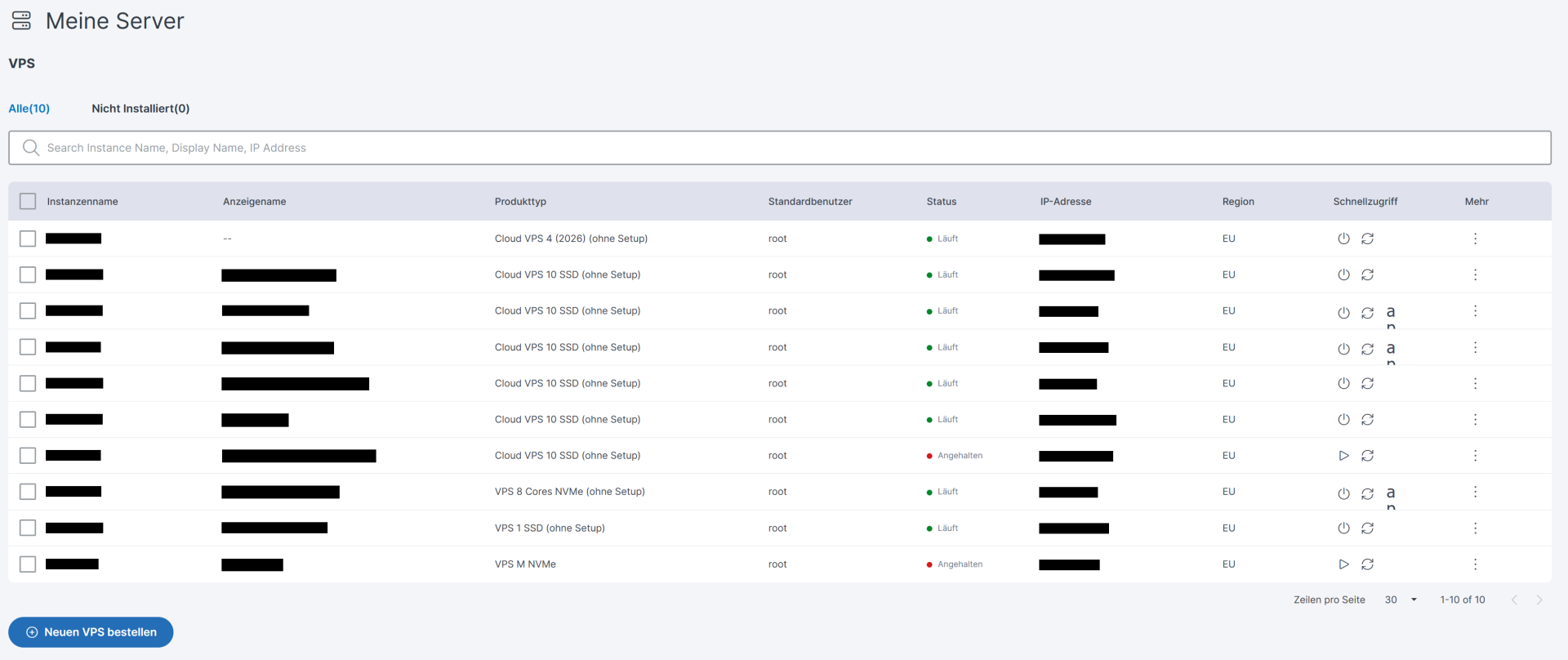Open more options for VPS 1 SSD
Image resolution: width=1568 pixels, height=660 pixels.
coord(1475,528)
